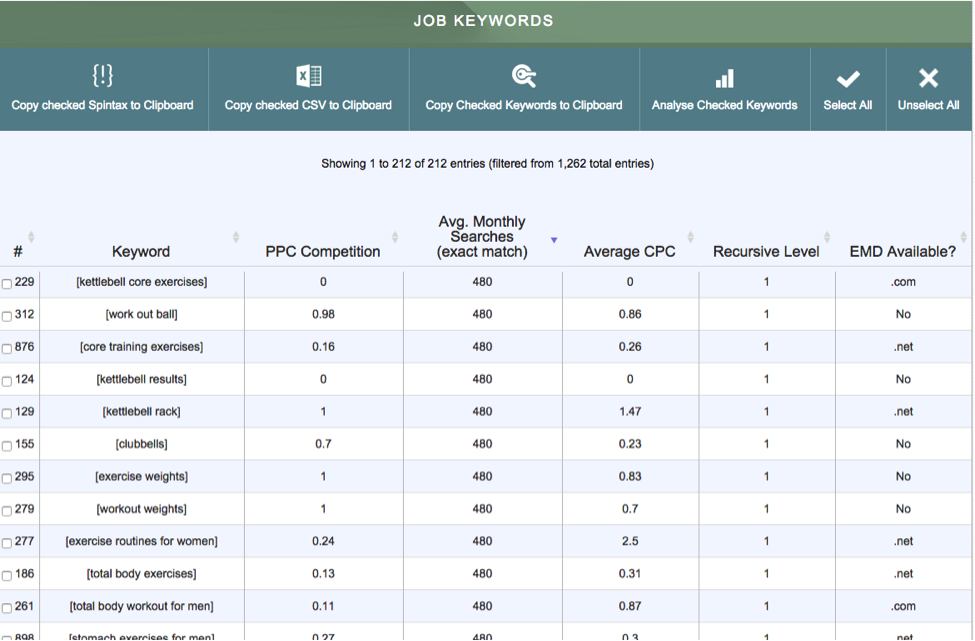975x641 pixels.
Task: Check the box for row 229
Action: [7, 284]
